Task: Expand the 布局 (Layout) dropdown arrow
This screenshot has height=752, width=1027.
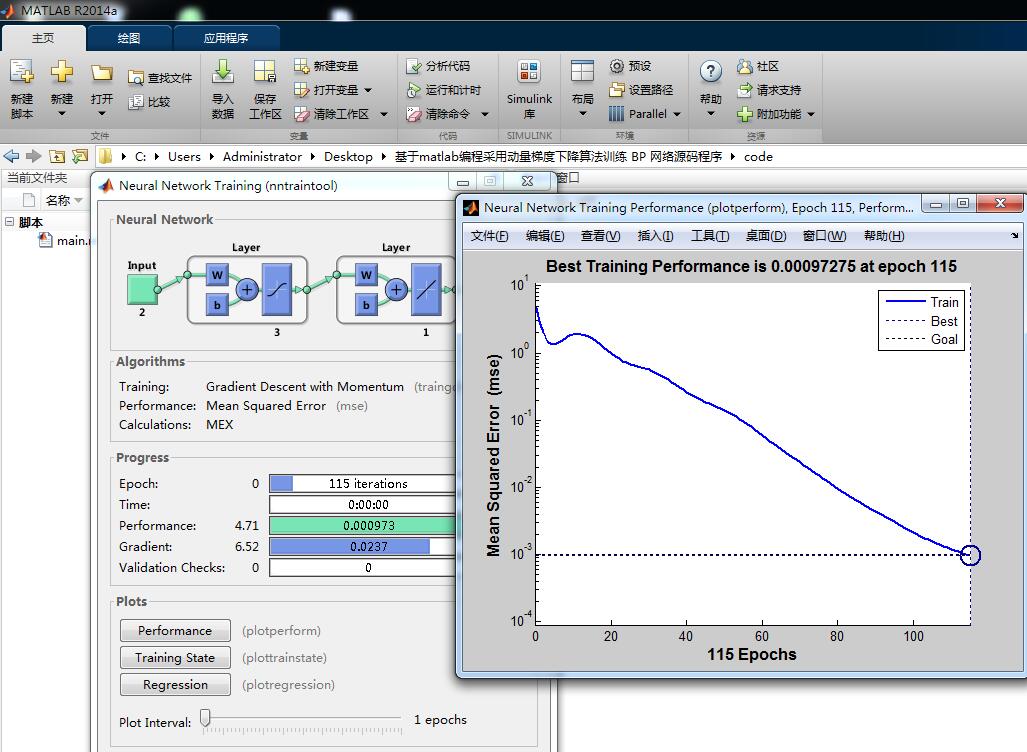Action: [x=582, y=114]
